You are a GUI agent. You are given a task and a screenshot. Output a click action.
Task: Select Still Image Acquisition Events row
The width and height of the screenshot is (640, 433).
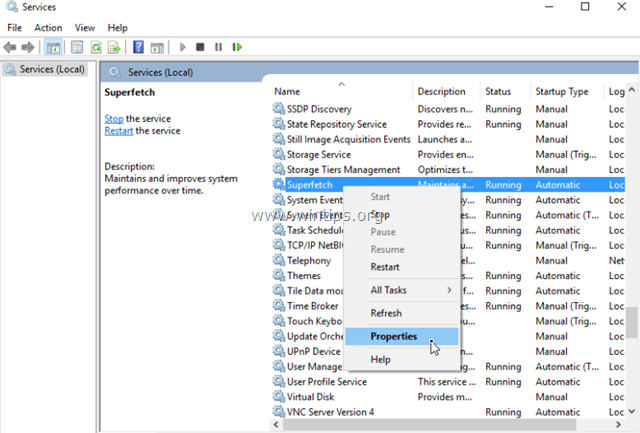point(448,139)
